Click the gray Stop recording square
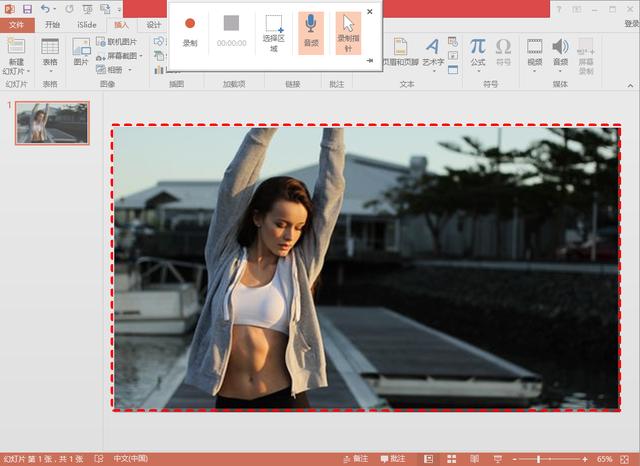640x466 pixels. tap(231, 23)
